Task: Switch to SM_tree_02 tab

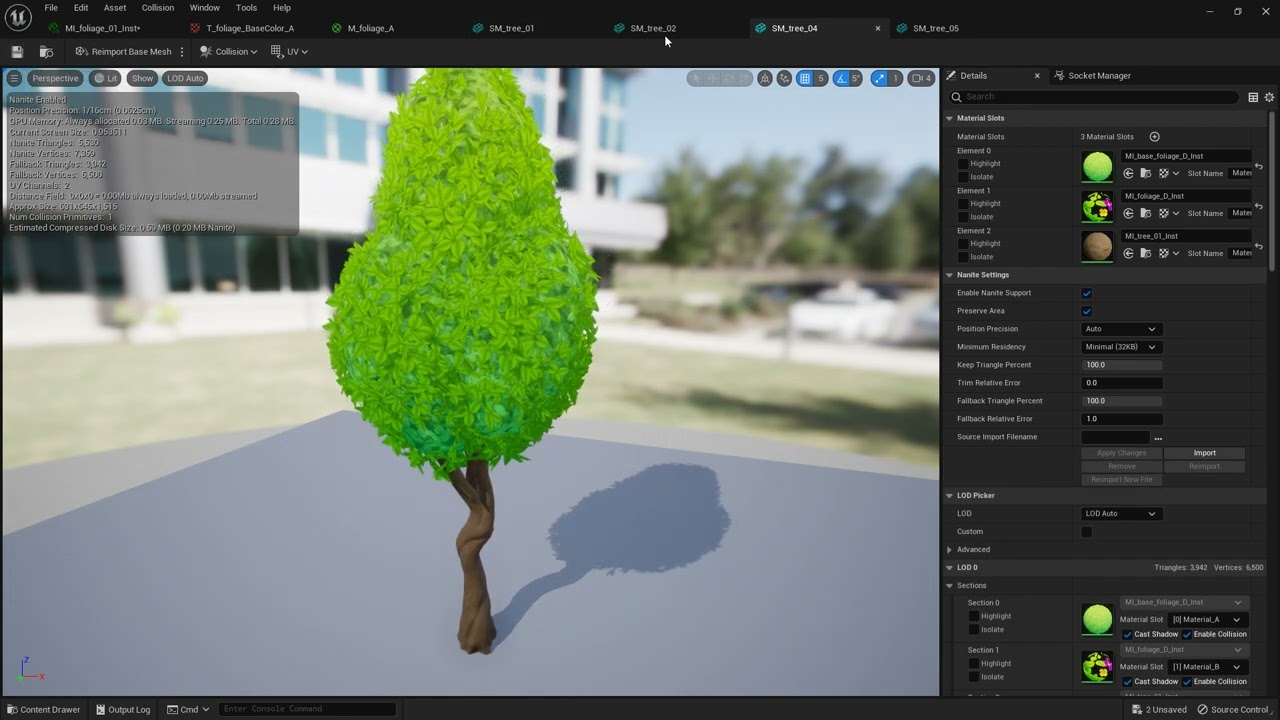Action: 653,28
